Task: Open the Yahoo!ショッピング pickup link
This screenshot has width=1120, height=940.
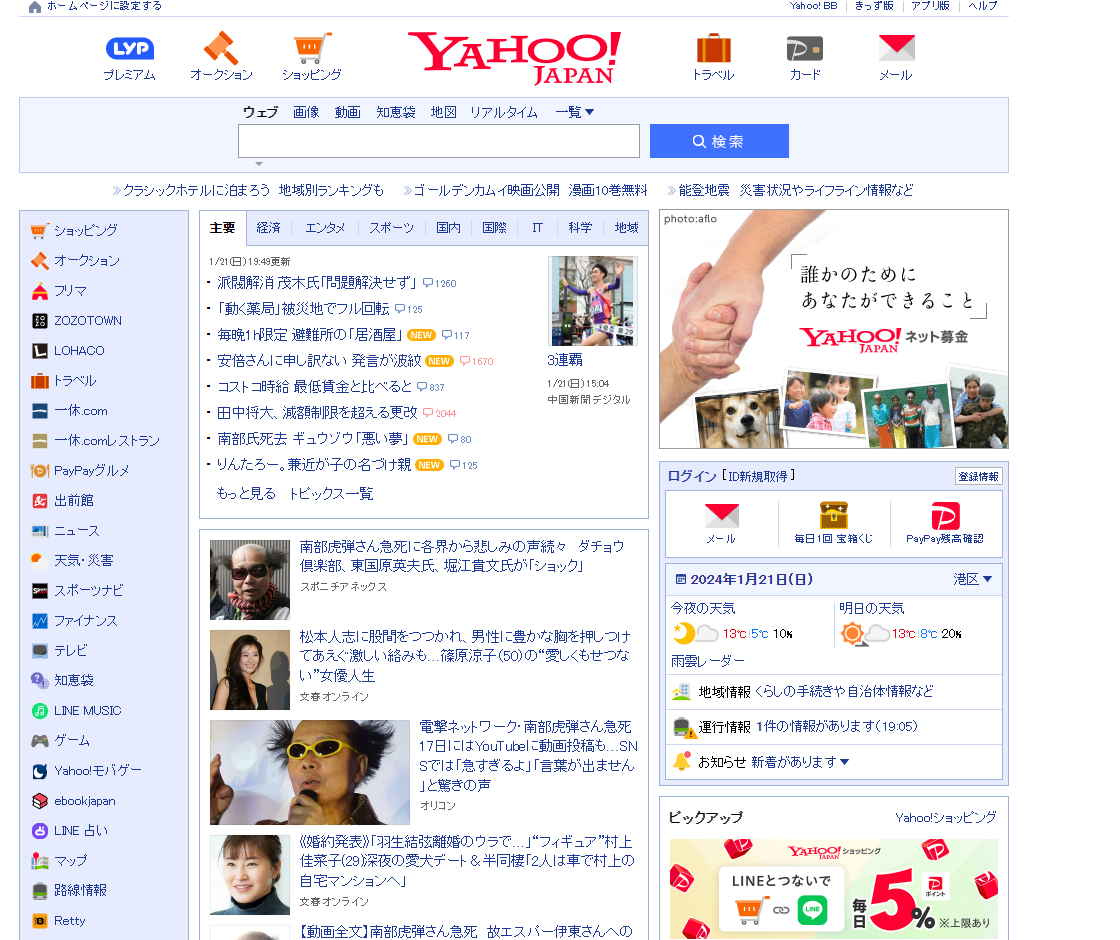Action: pyautogui.click(x=946, y=817)
